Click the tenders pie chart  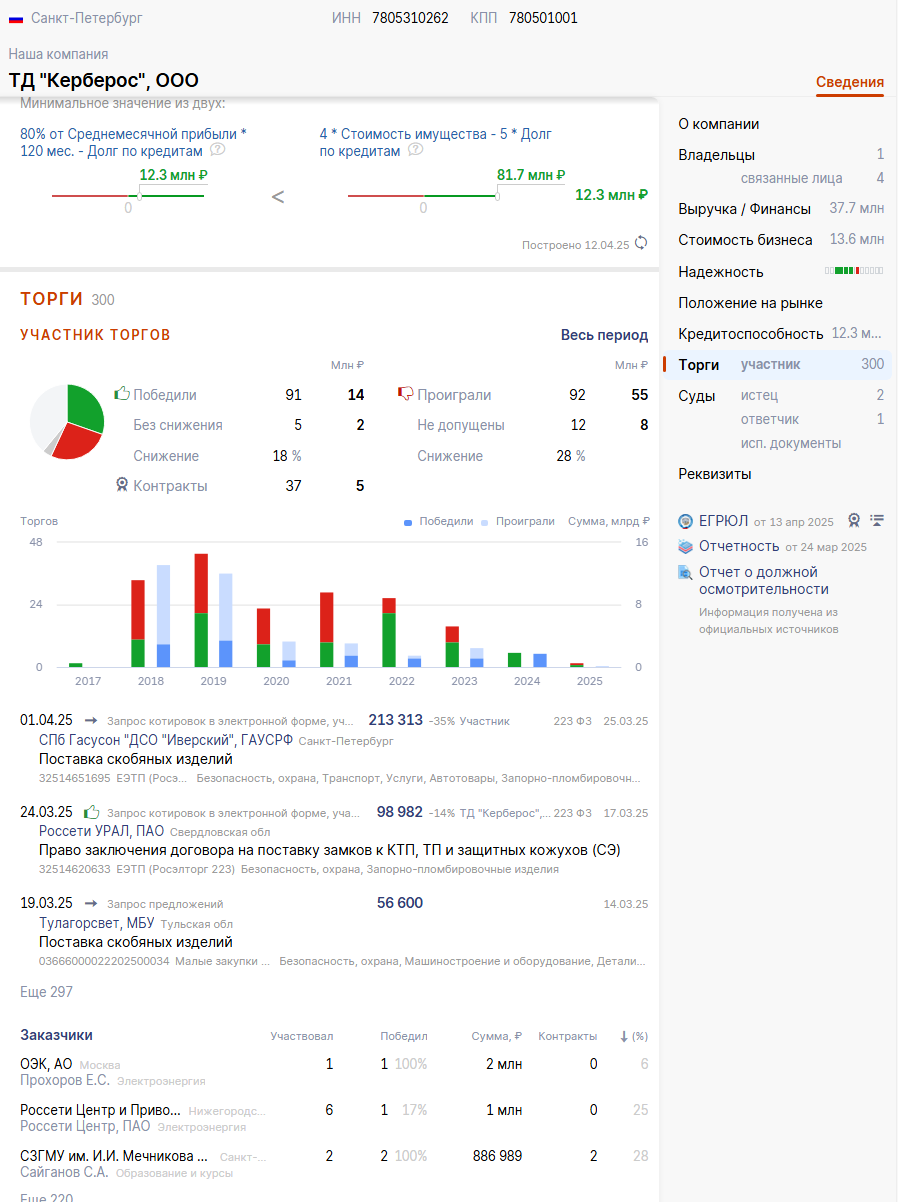(x=67, y=421)
